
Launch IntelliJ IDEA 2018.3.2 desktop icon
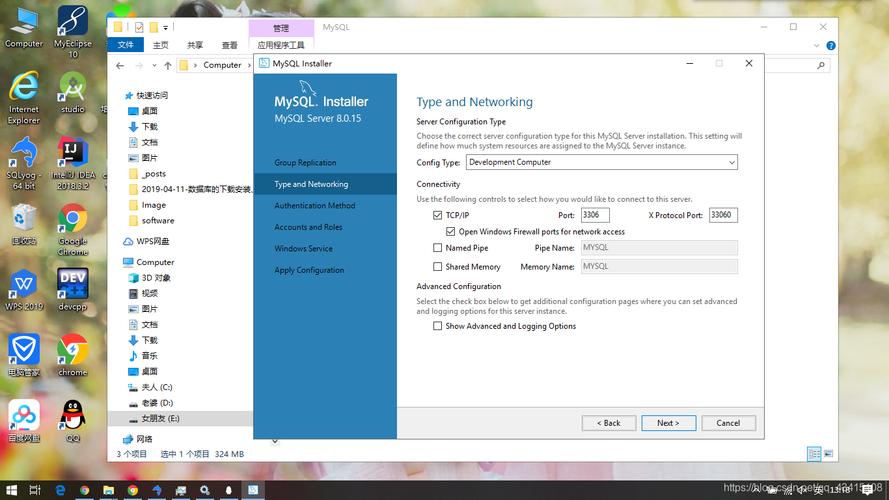[x=73, y=163]
